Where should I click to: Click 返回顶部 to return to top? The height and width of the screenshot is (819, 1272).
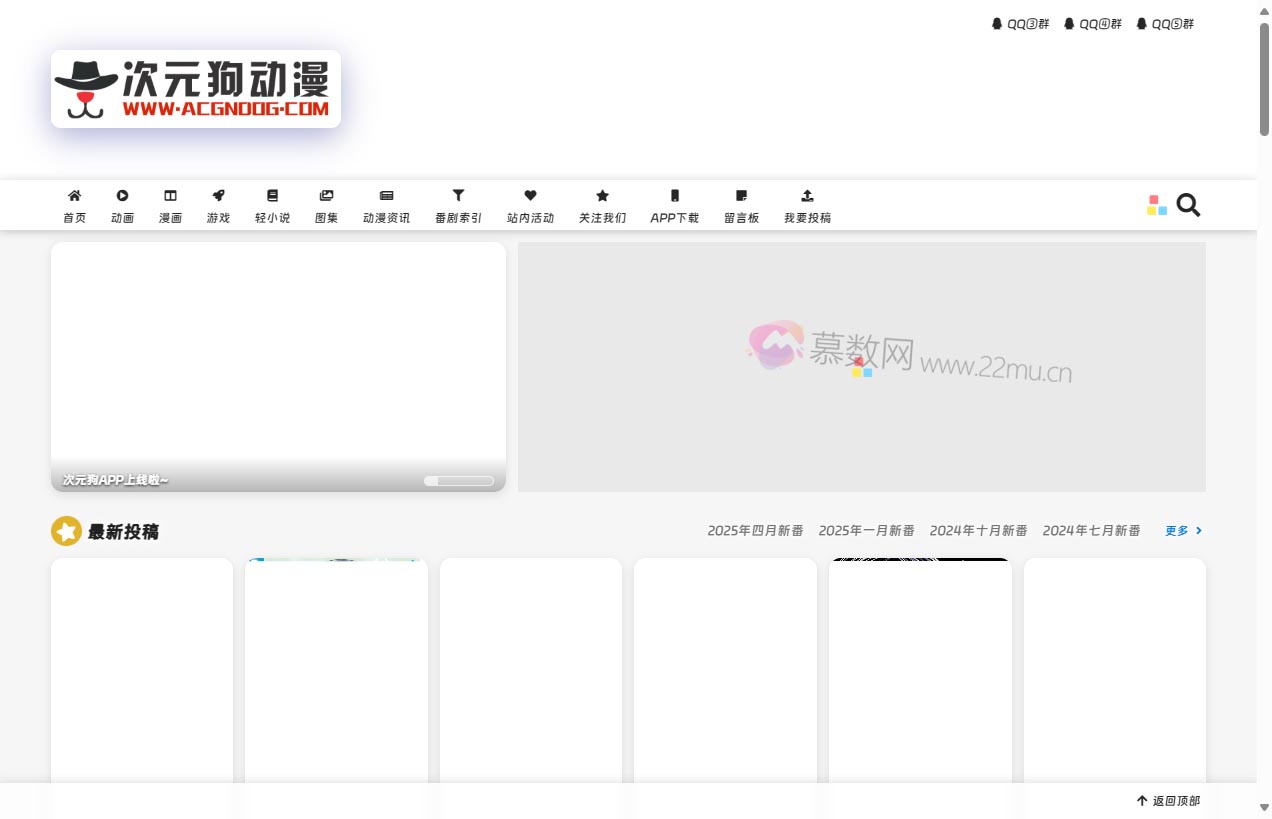click(x=1169, y=801)
